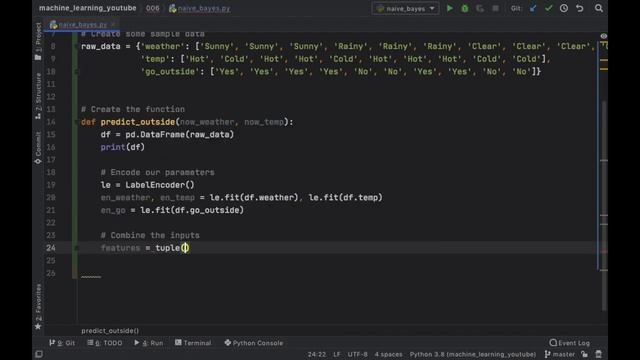Click the LabelEncoder() call
The image size is (640, 360).
click(160, 185)
